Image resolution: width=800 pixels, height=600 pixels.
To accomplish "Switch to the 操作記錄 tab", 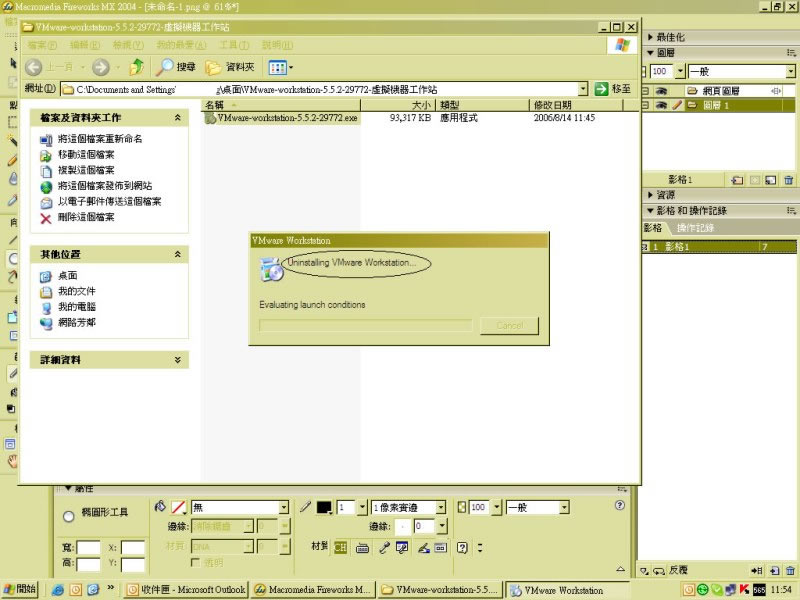I will click(695, 228).
